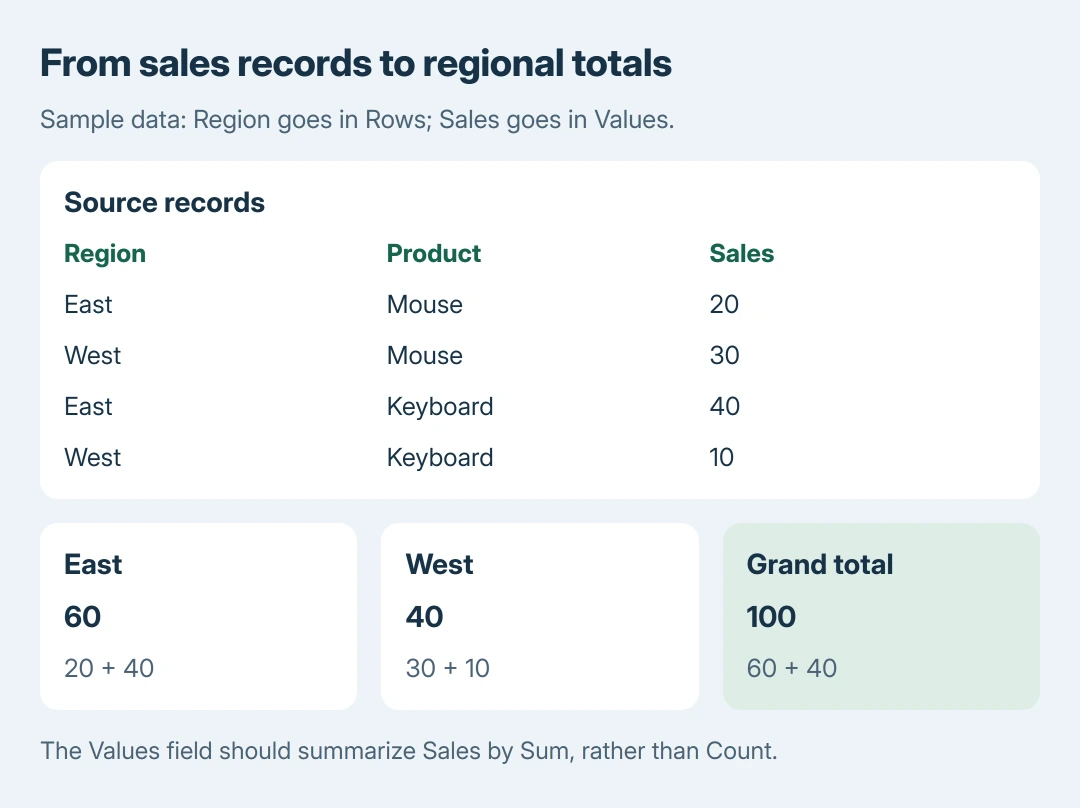This screenshot has width=1080, height=808.
Task: Click the Sales value 20
Action: click(725, 304)
